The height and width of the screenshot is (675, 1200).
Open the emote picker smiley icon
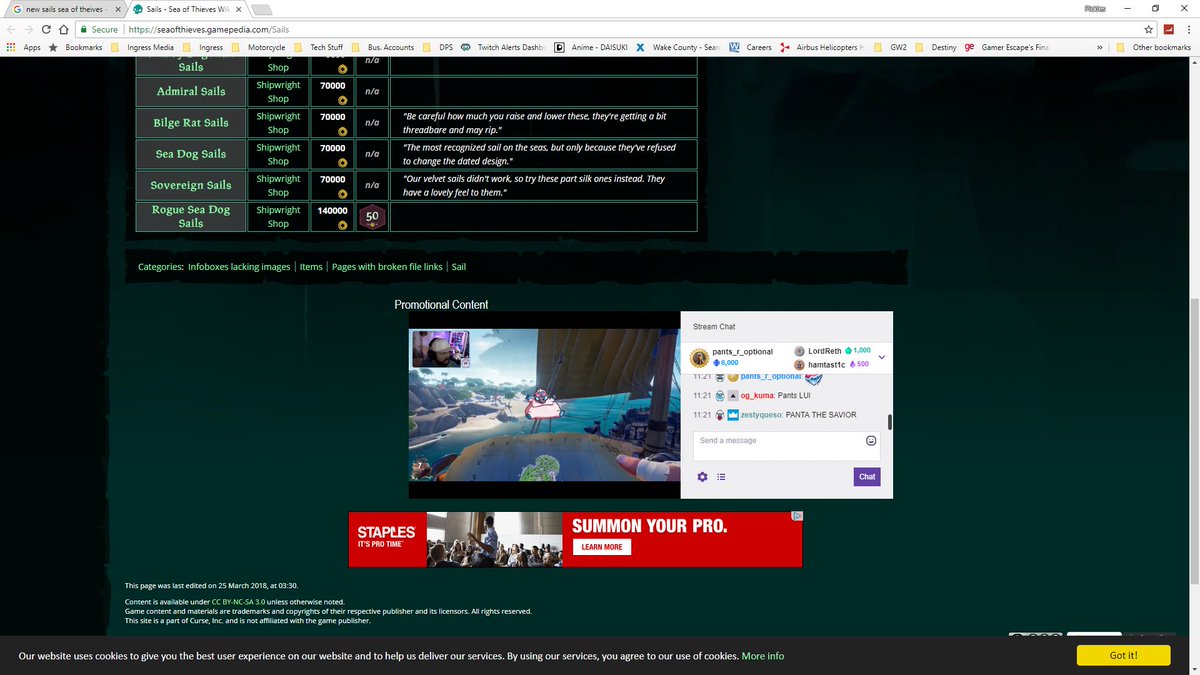[x=871, y=441]
